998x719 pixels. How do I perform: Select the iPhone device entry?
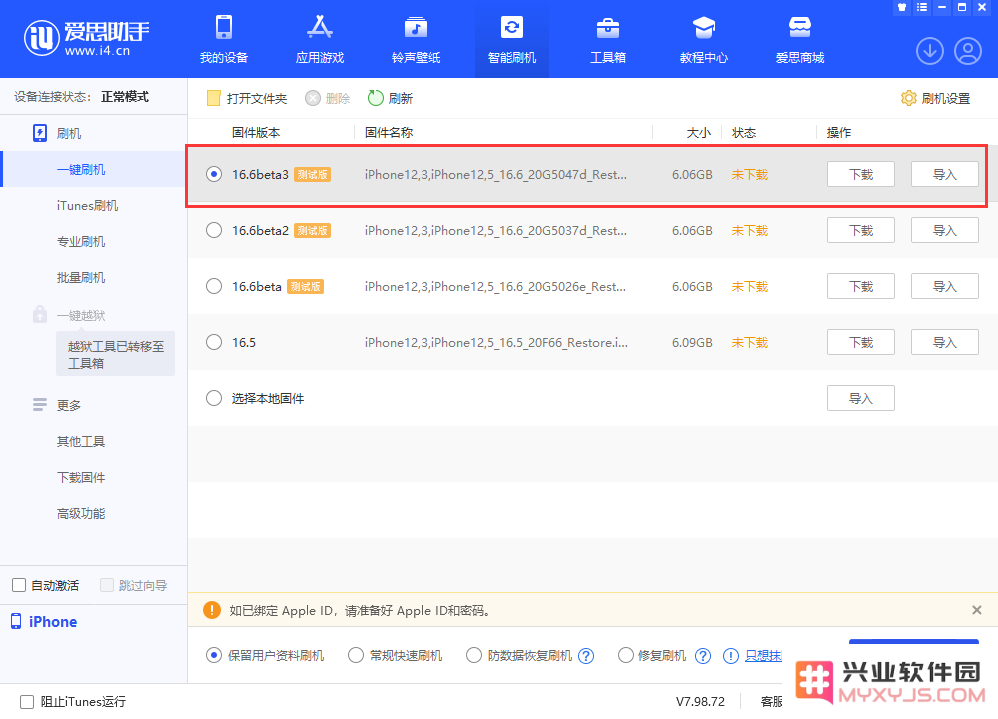(44, 622)
